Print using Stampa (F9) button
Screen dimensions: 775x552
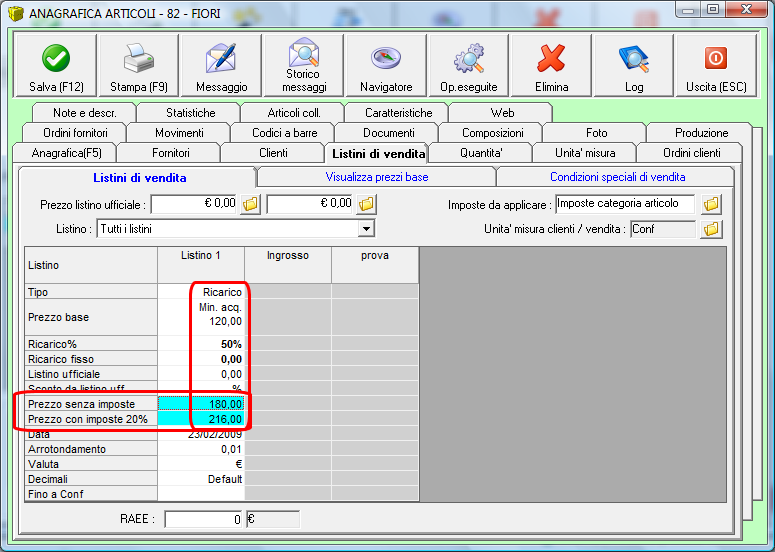tap(138, 65)
